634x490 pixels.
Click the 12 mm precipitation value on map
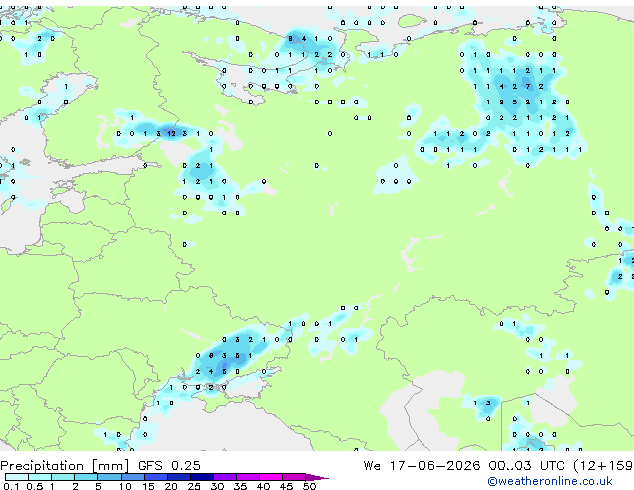click(171, 133)
